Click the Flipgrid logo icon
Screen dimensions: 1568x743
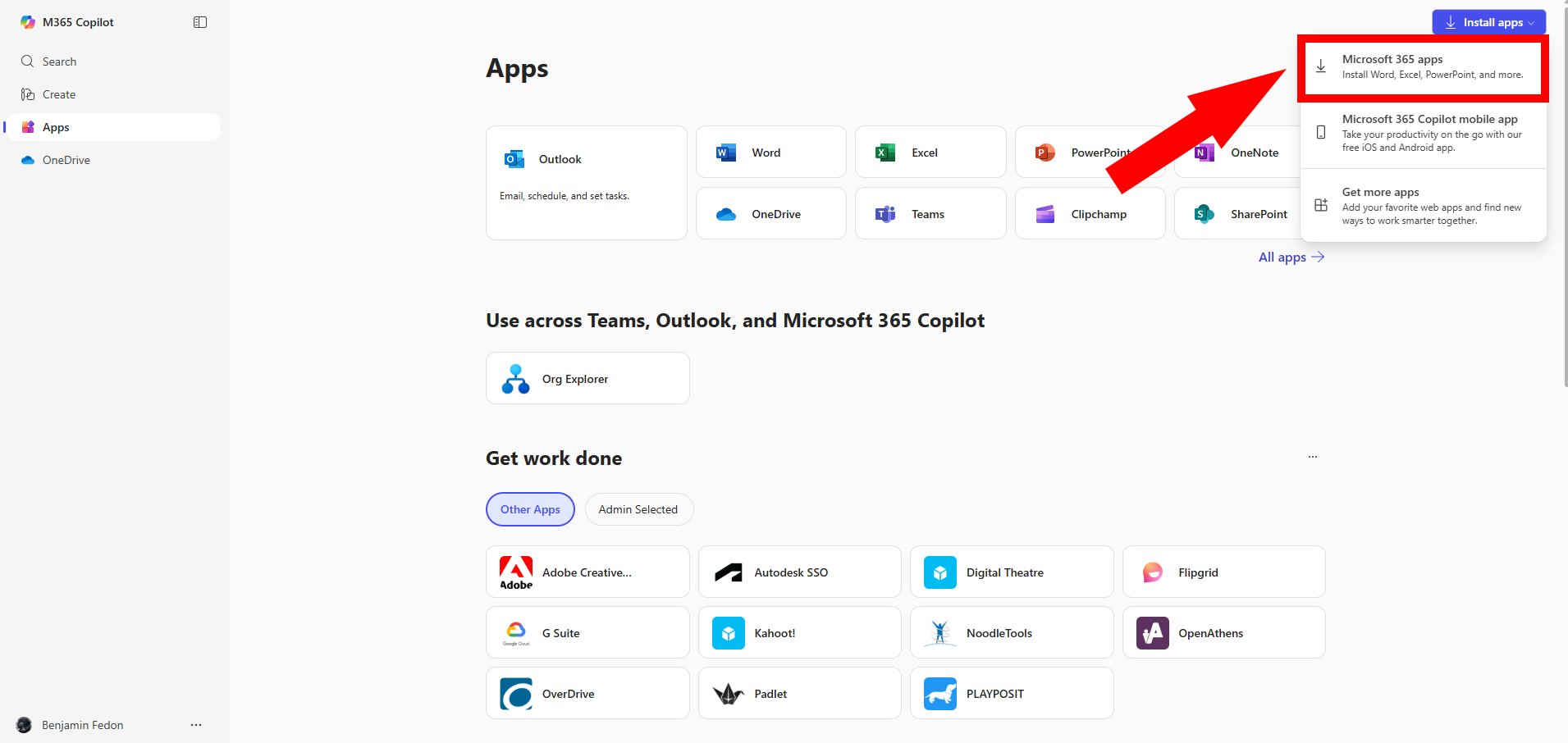pos(1153,572)
